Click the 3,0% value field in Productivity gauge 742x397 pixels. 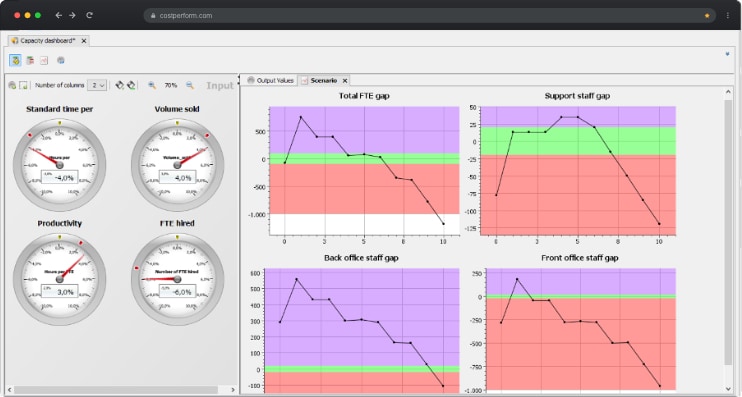click(x=60, y=291)
